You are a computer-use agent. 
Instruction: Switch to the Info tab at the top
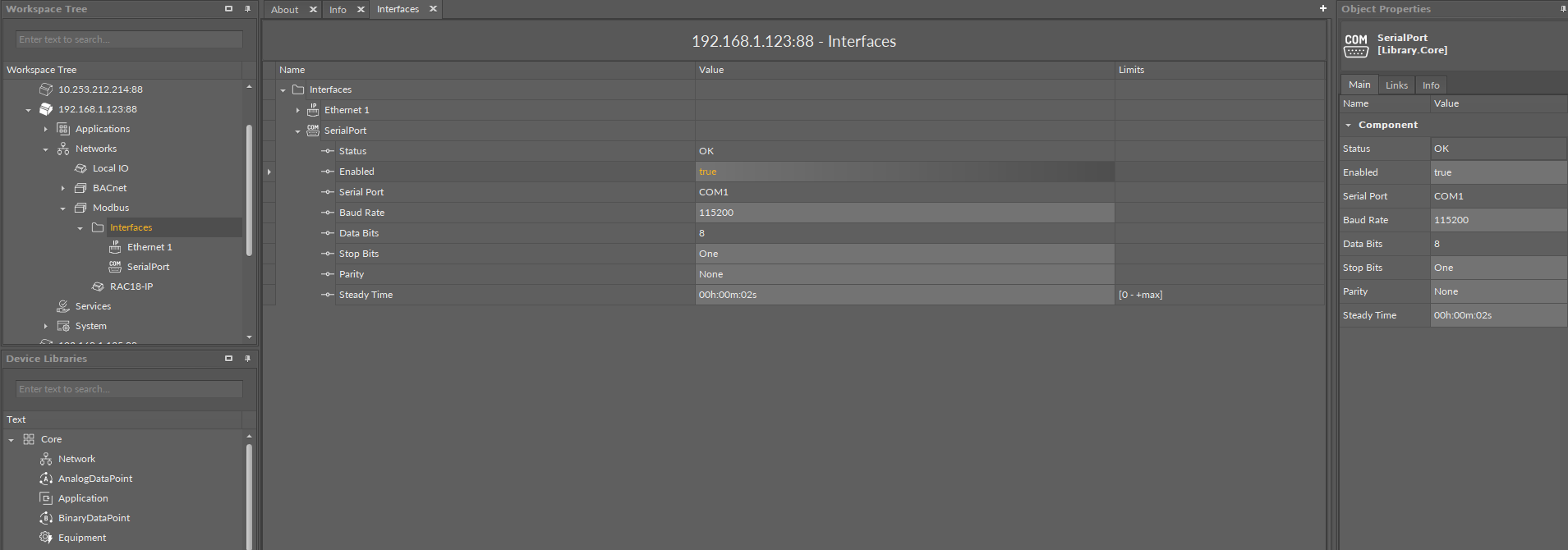338,10
